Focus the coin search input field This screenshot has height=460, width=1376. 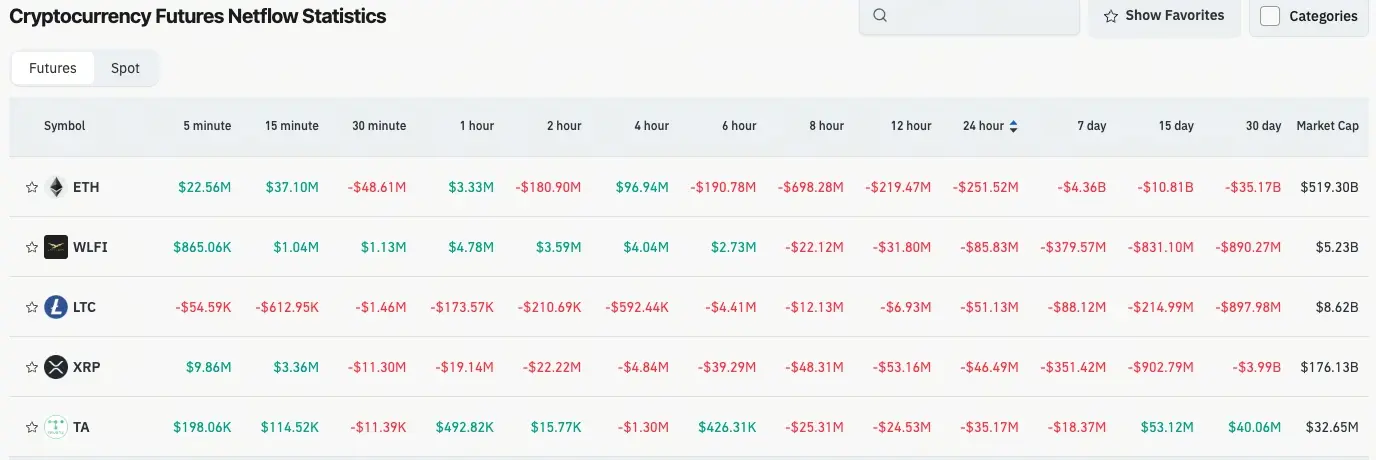(x=969, y=16)
